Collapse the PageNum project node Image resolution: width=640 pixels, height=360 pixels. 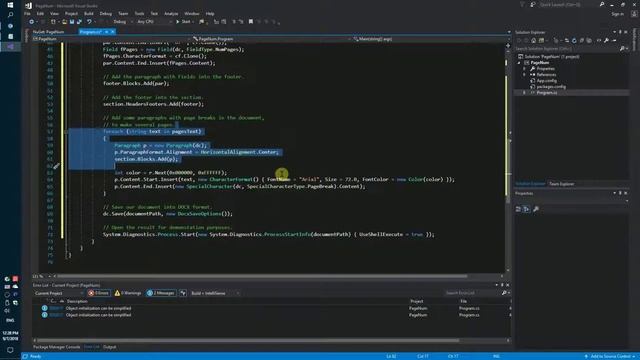(x=519, y=63)
